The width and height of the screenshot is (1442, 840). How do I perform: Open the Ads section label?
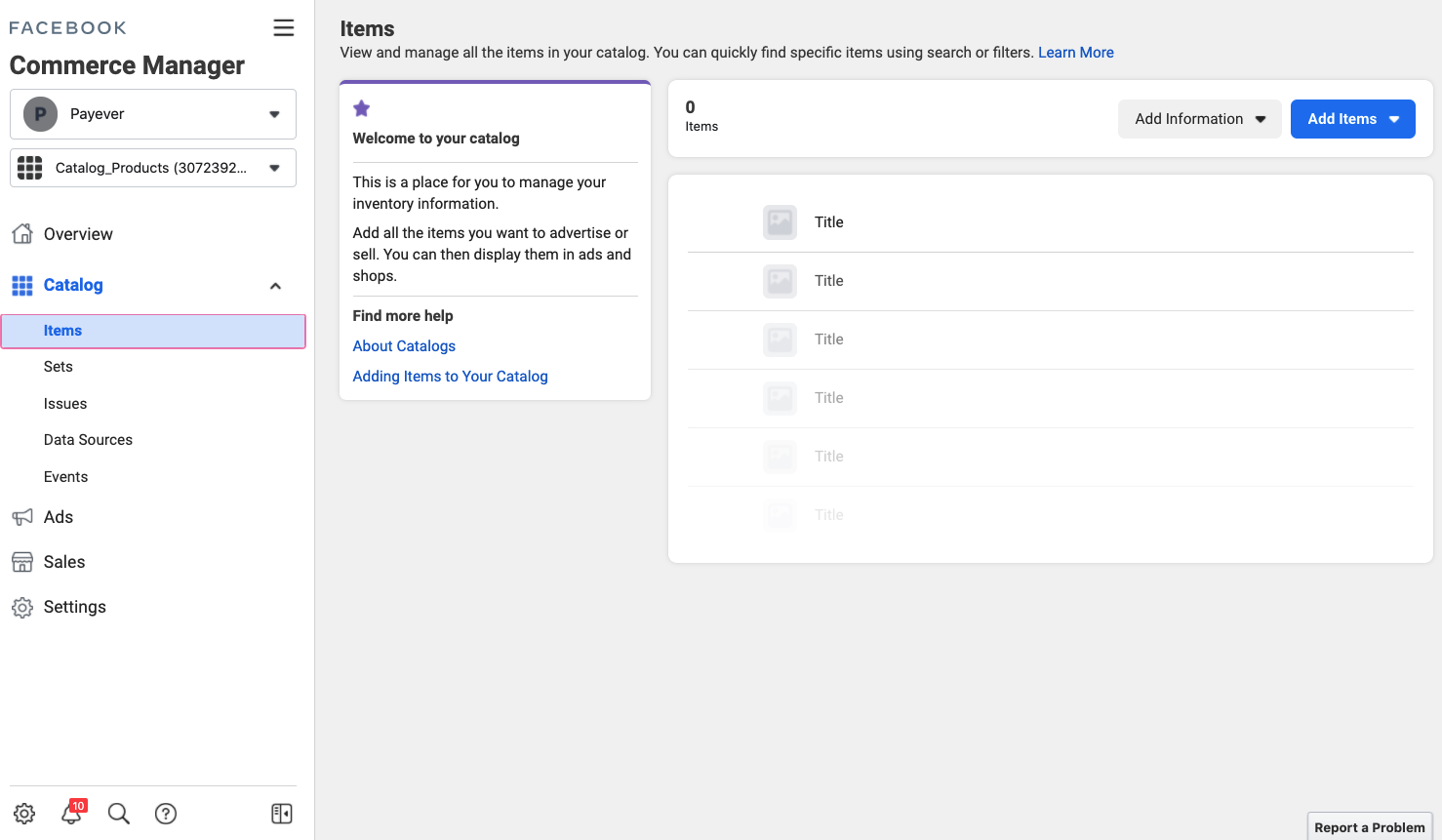click(59, 517)
